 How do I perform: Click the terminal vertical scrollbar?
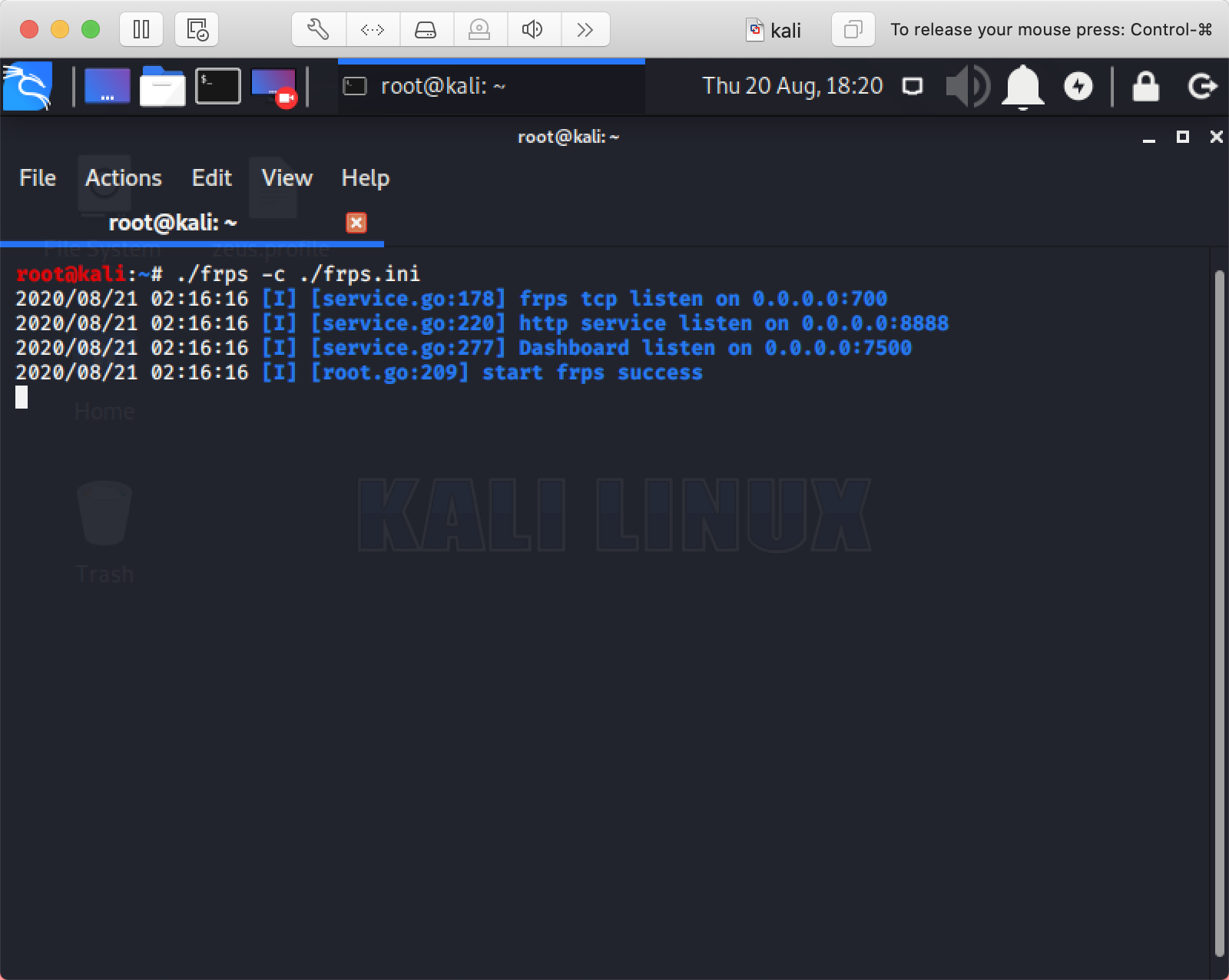1220,613
